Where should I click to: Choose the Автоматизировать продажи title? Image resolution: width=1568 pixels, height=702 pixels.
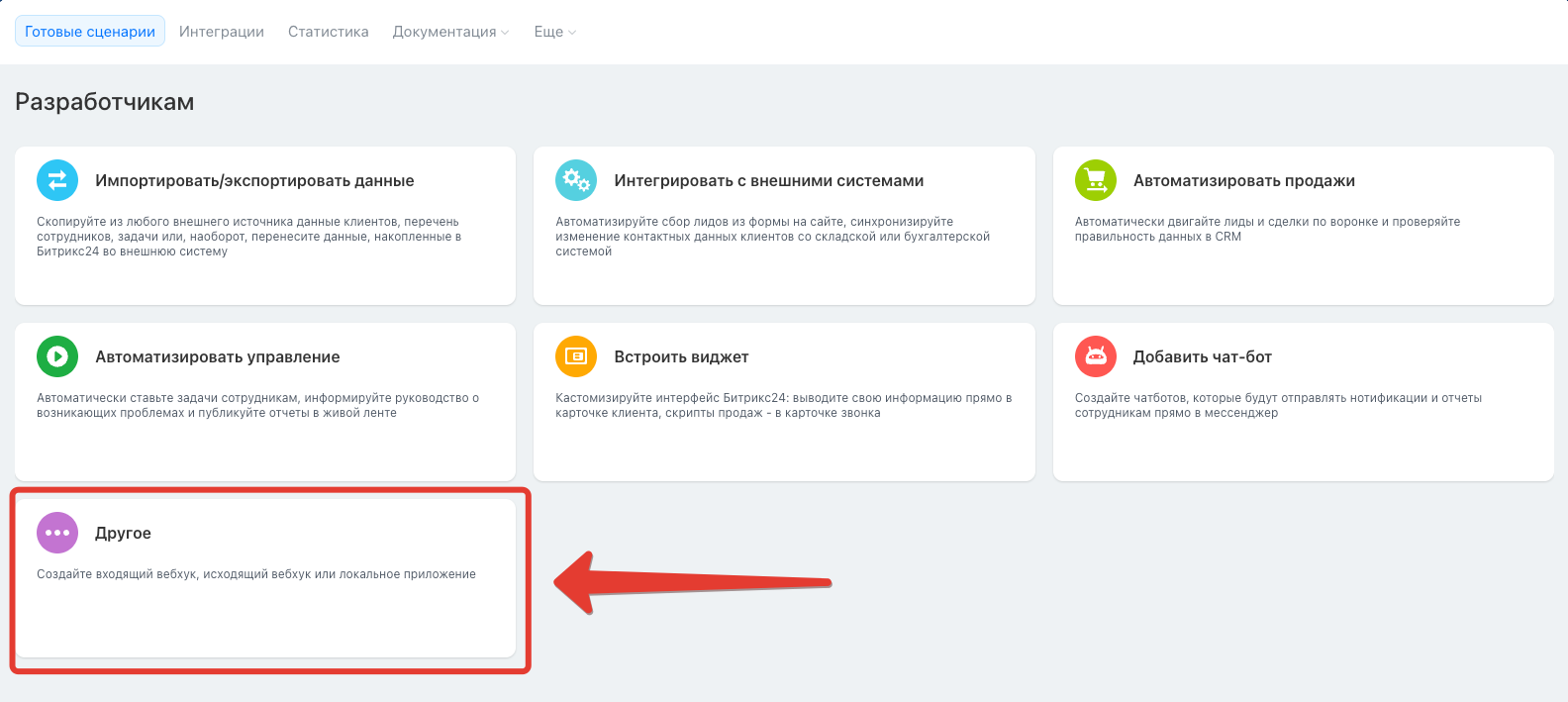pos(1243,181)
